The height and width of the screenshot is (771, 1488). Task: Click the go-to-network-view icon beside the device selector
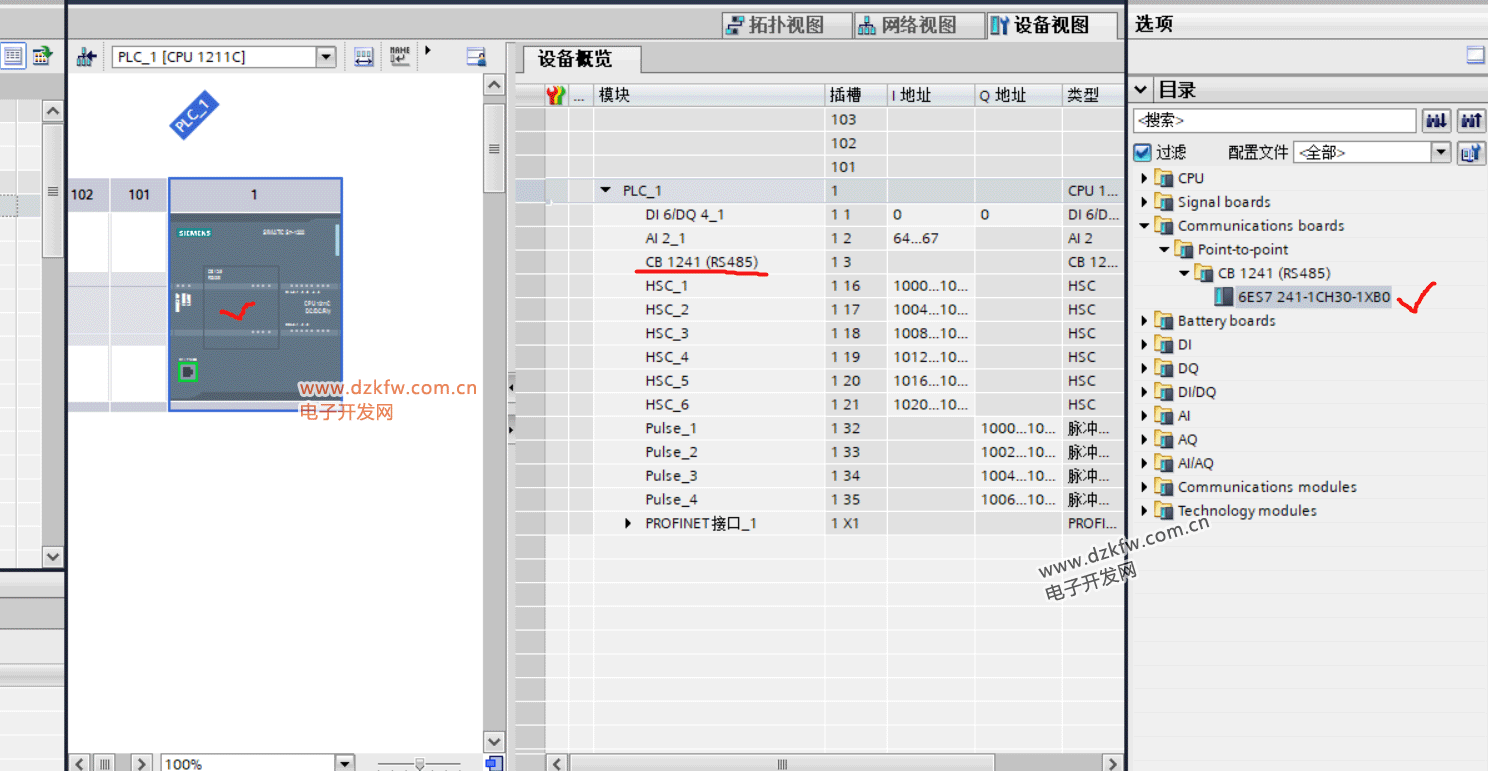(x=86, y=57)
